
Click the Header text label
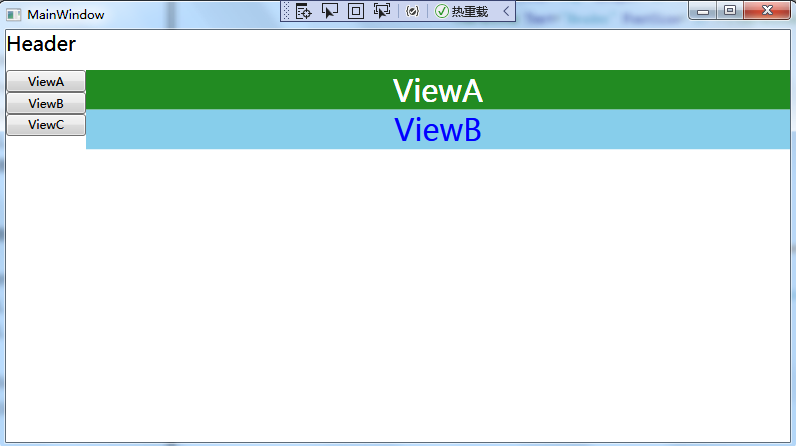coord(41,44)
